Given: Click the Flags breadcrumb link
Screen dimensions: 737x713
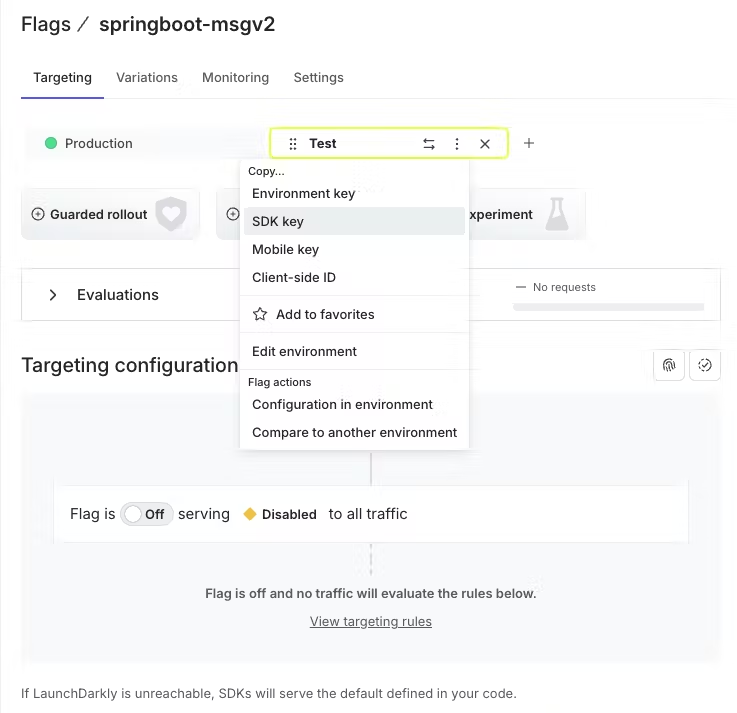Looking at the screenshot, I should click(x=46, y=24).
